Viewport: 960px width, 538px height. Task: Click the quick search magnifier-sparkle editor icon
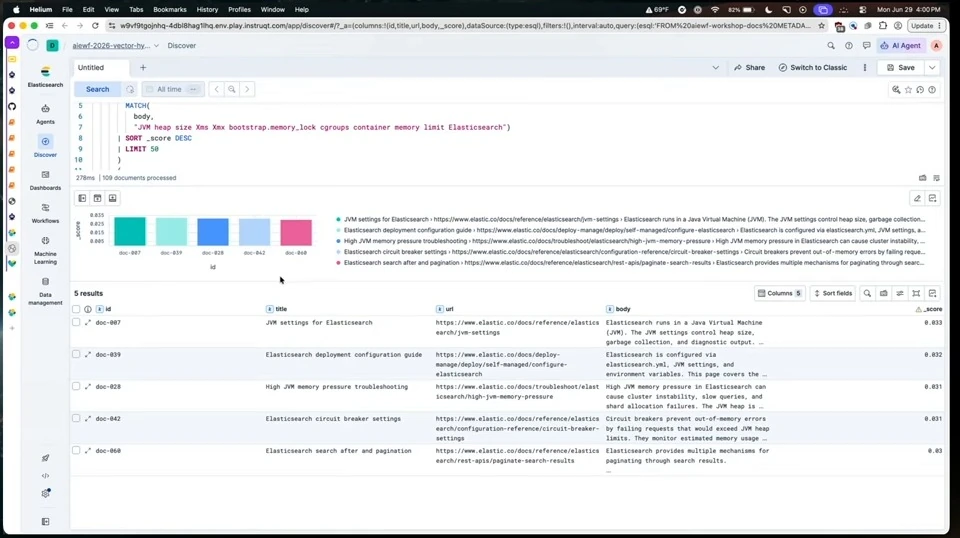896,89
